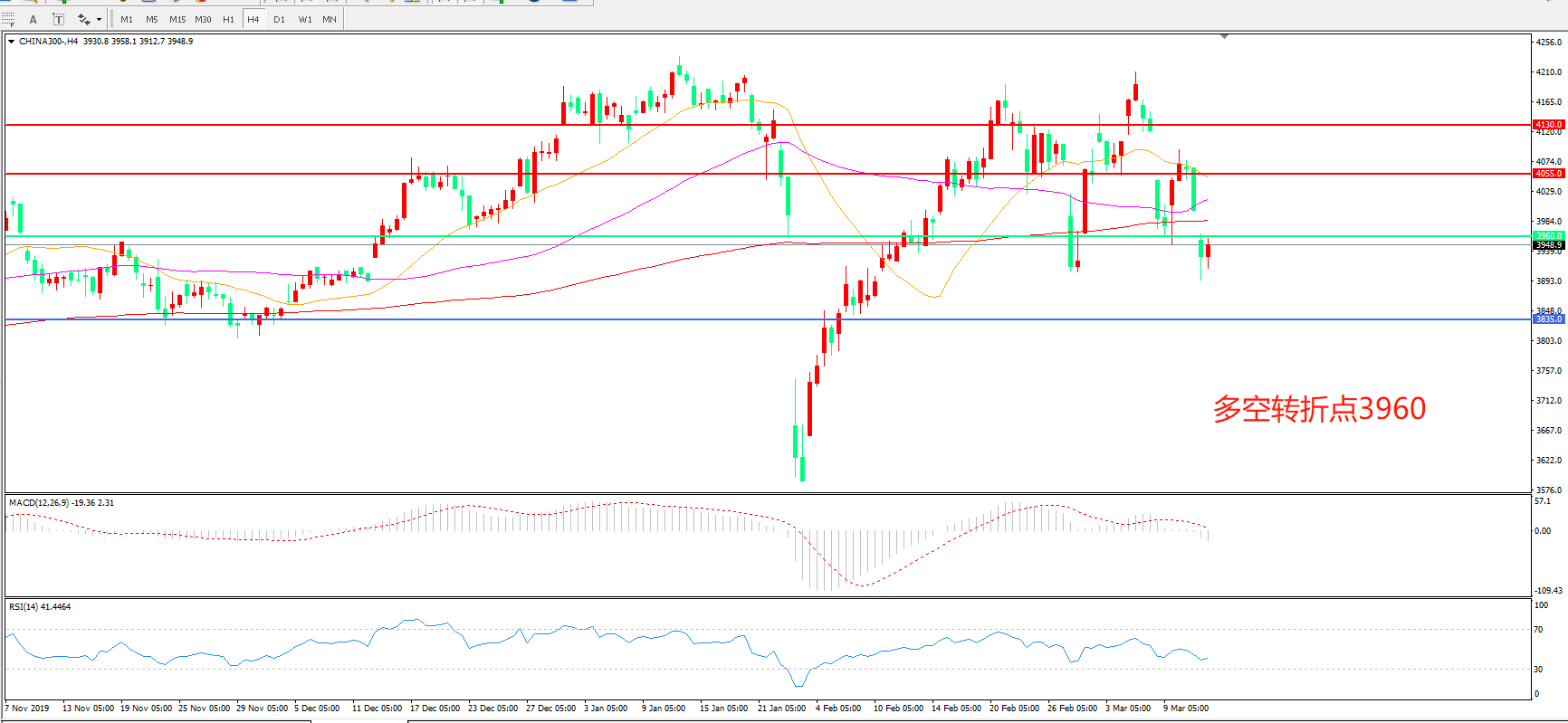Image resolution: width=1568 pixels, height=723 pixels.
Task: Click the Arrows objects icon
Action: tap(83, 19)
